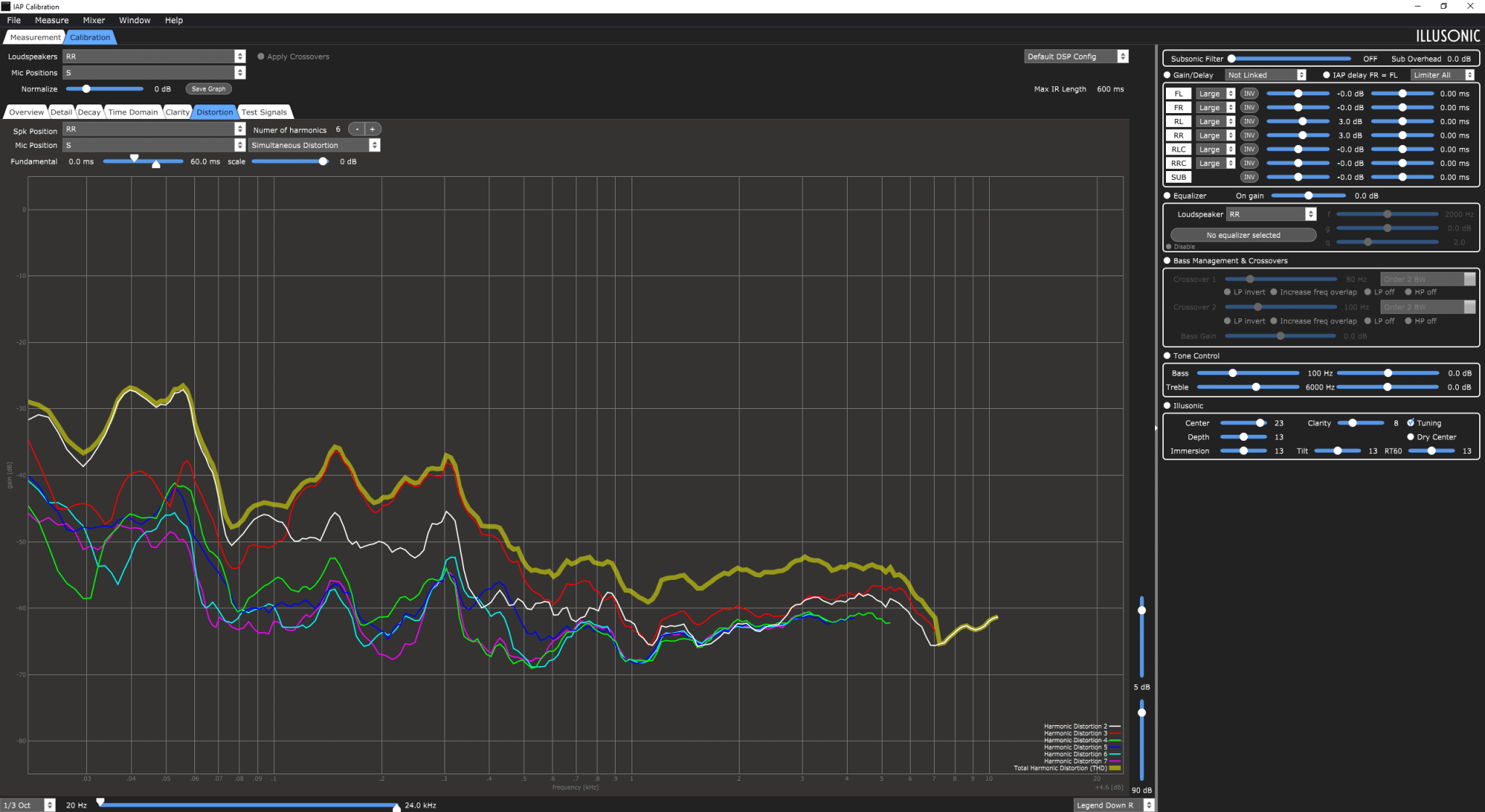Switch to the Measurement tab
The height and width of the screenshot is (812, 1485).
coord(35,37)
